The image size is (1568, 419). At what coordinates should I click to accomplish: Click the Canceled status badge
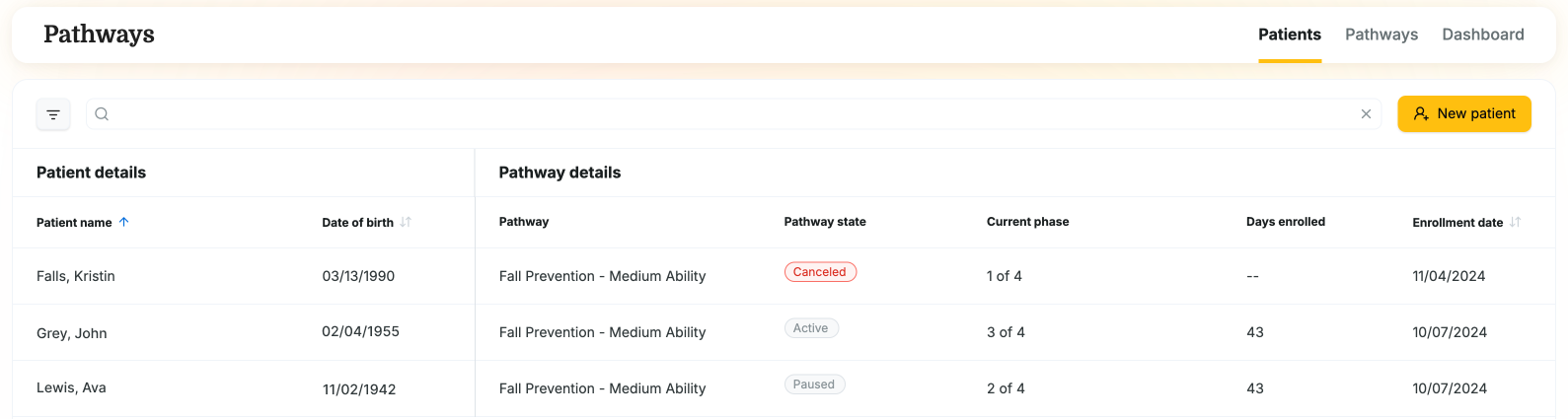(820, 272)
